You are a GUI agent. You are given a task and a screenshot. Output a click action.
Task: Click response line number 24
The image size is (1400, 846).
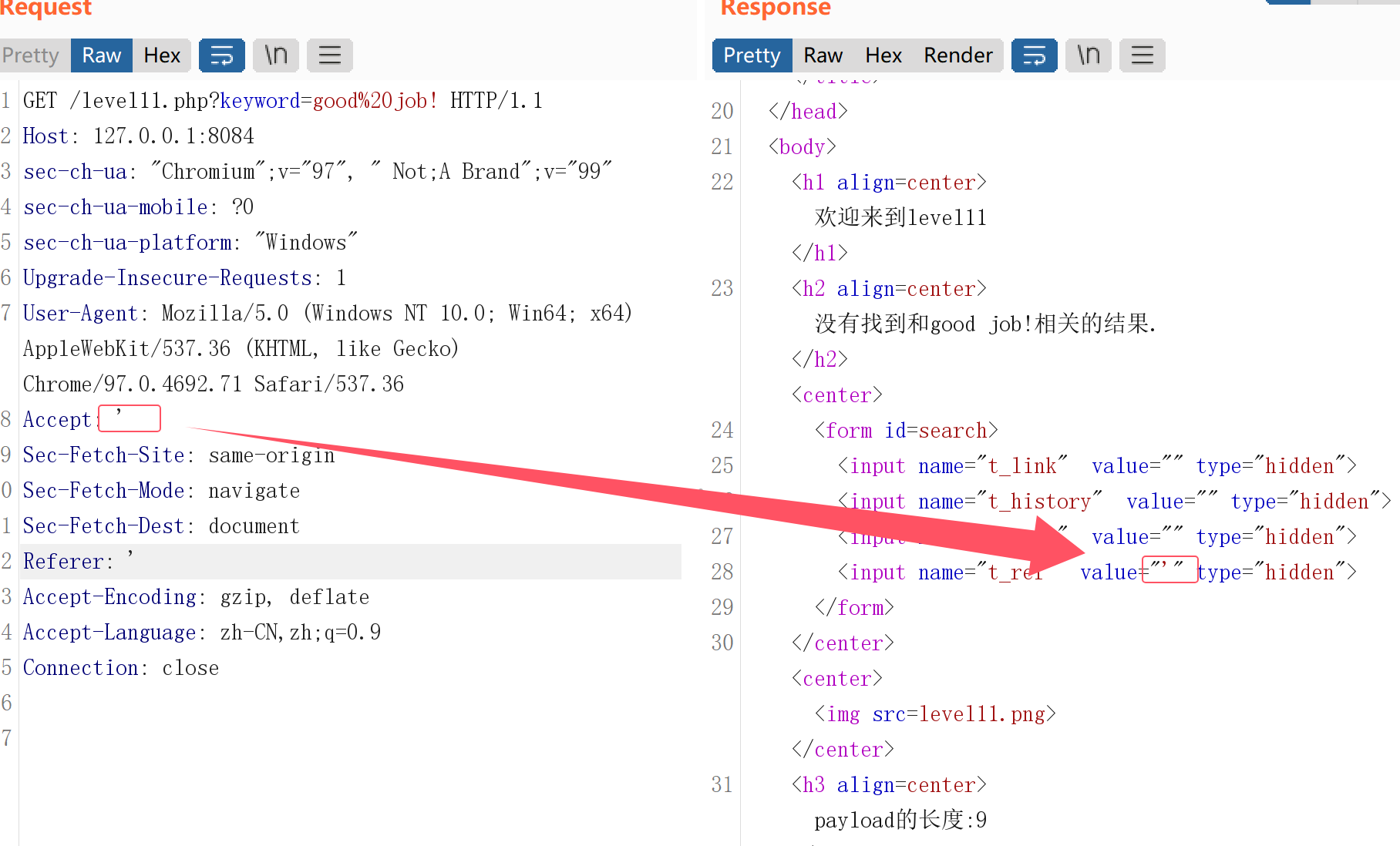[722, 431]
